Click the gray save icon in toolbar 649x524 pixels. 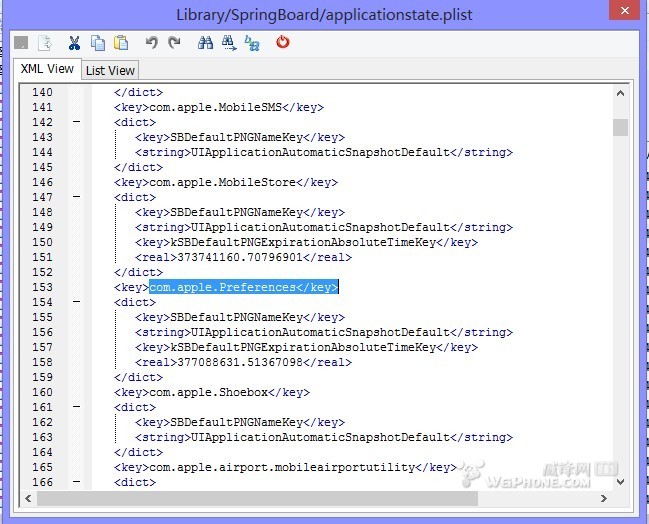tap(21, 43)
